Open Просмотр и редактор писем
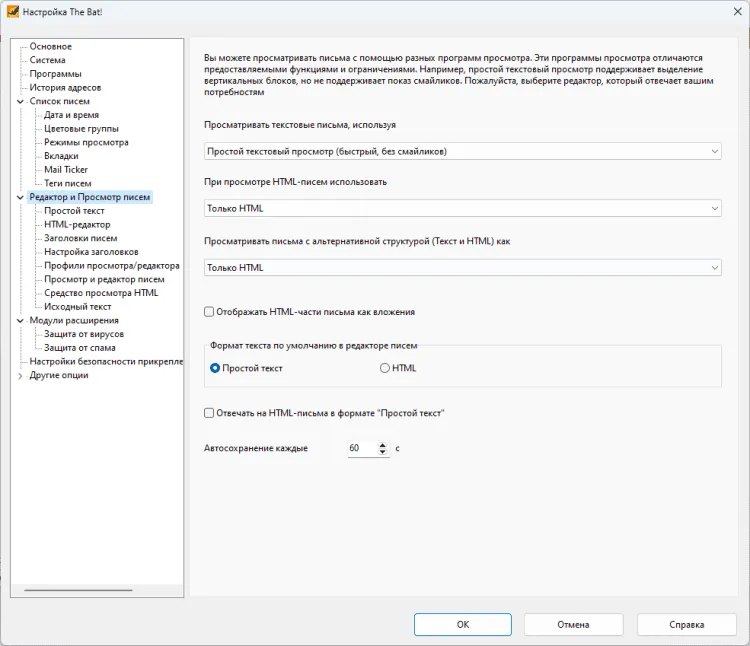The height and width of the screenshot is (646, 750). point(104,279)
